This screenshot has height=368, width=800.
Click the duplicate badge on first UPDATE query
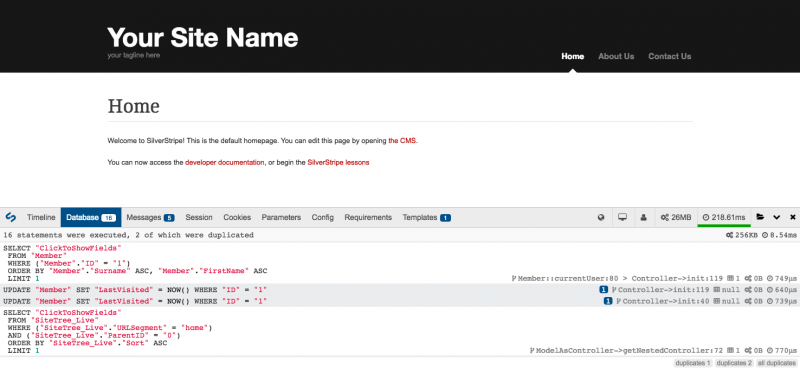(604, 289)
